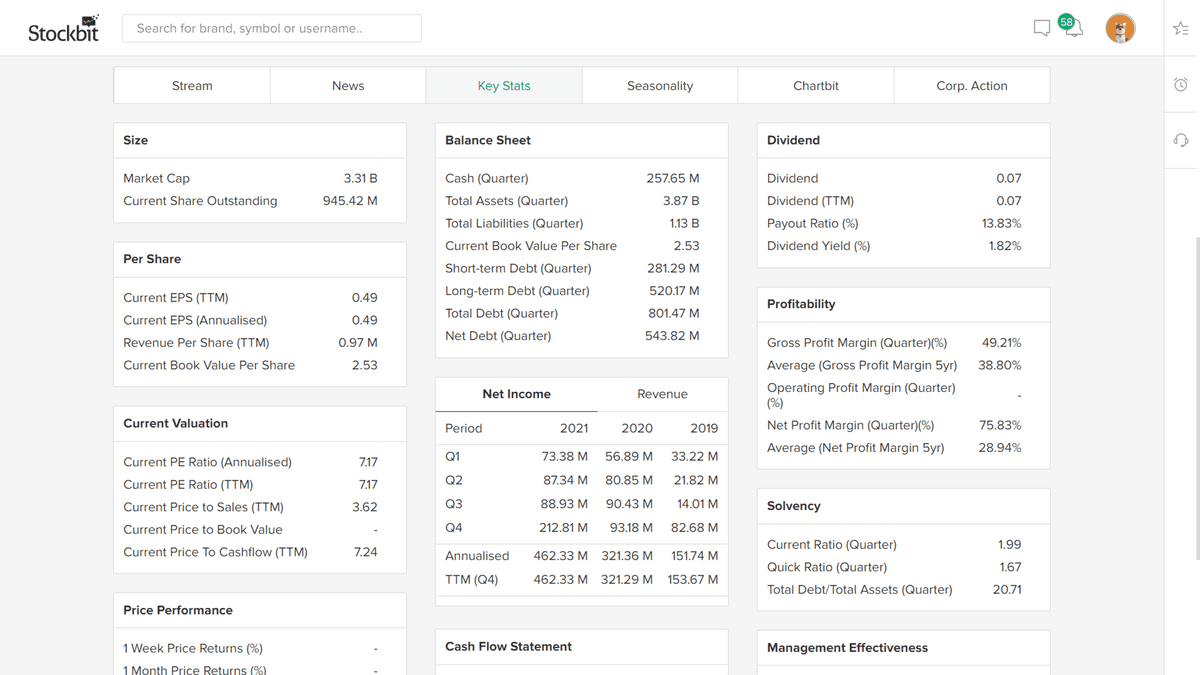Open the watchlist star icon
Screen dimensions: 1200x675
pos(1181,29)
